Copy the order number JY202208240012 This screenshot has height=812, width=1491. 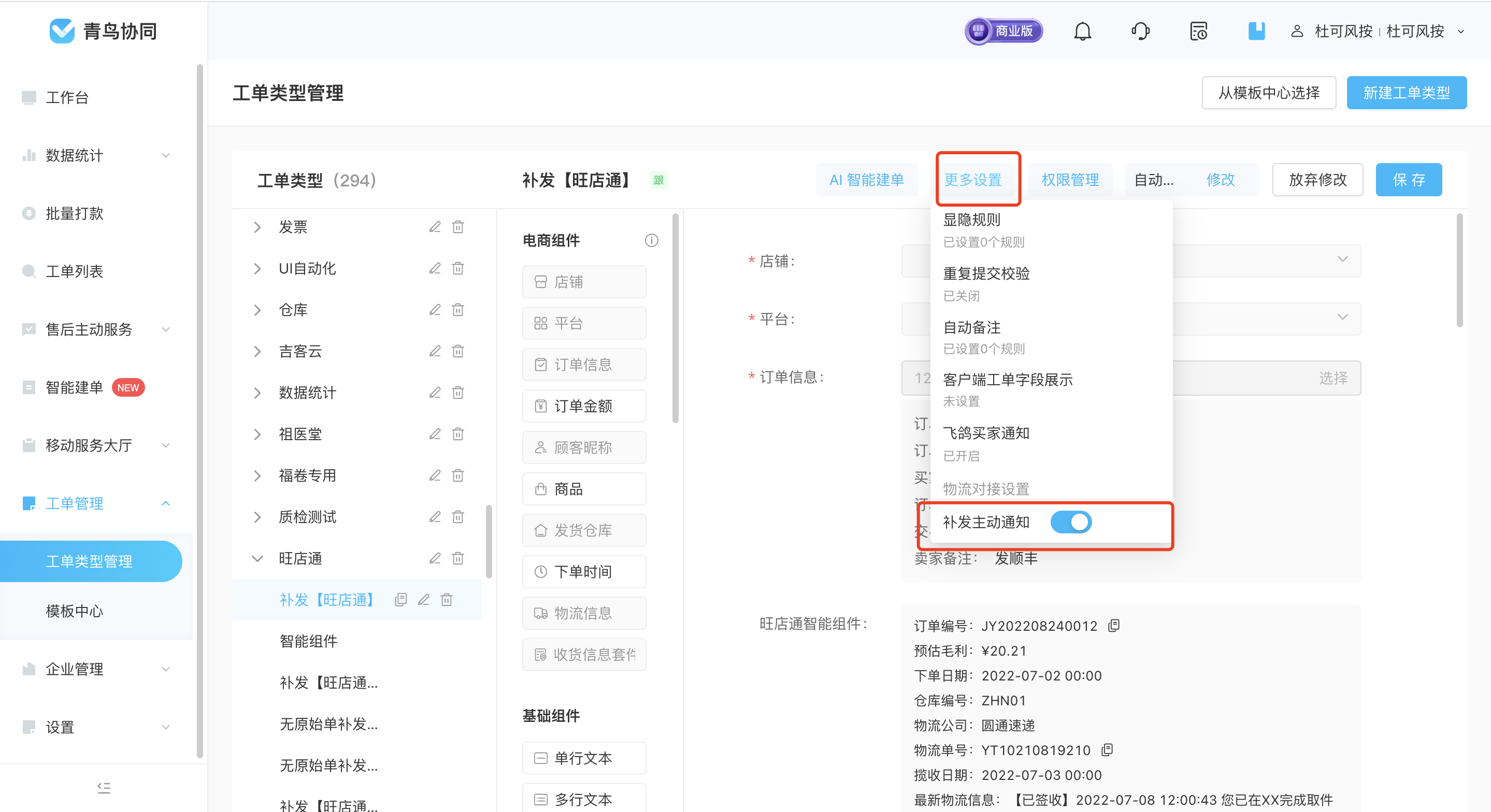1114,626
